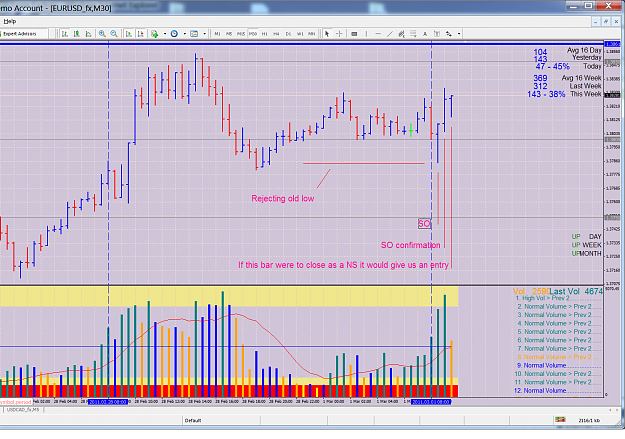The width and height of the screenshot is (625, 439).
Task: Select the 'SO' label on chart
Action: coord(424,224)
